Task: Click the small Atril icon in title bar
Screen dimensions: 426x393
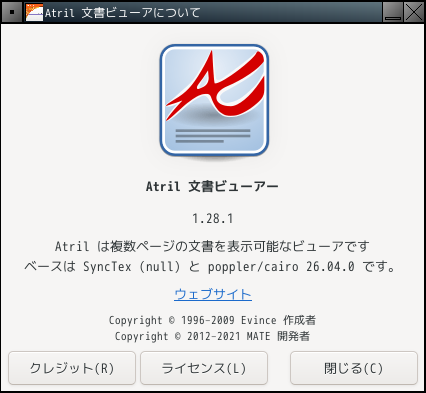Action: pyautogui.click(x=34, y=12)
